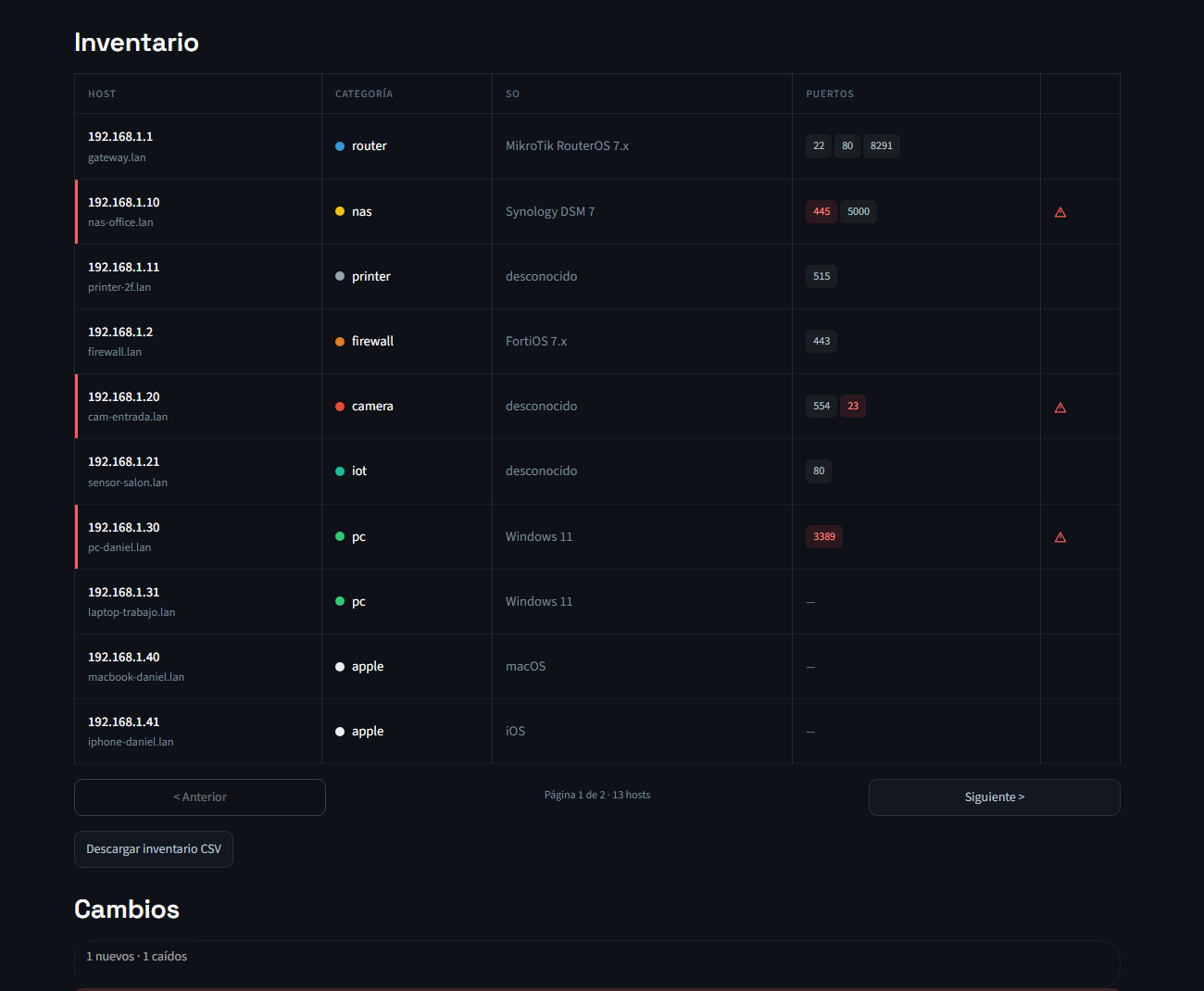Image resolution: width=1204 pixels, height=991 pixels.
Task: Select host 192.168.1.10
Action: 124,202
